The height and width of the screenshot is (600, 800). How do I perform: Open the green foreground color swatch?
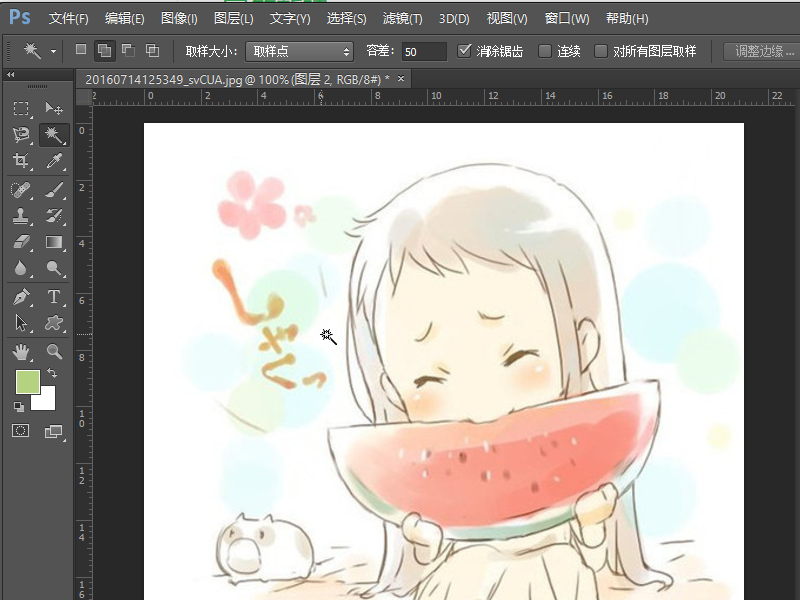pyautogui.click(x=28, y=382)
